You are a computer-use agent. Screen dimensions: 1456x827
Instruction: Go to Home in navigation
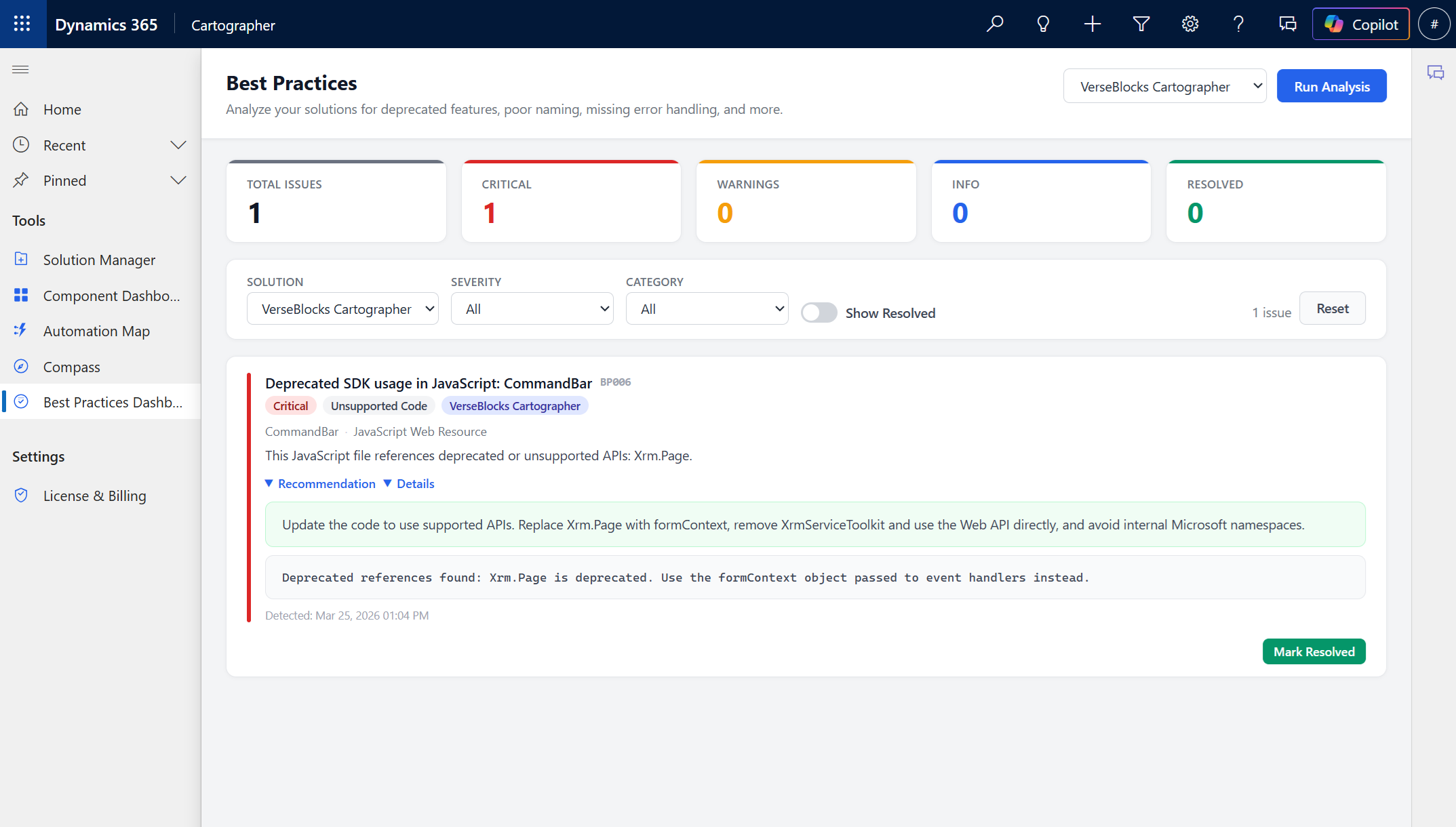pyautogui.click(x=100, y=109)
